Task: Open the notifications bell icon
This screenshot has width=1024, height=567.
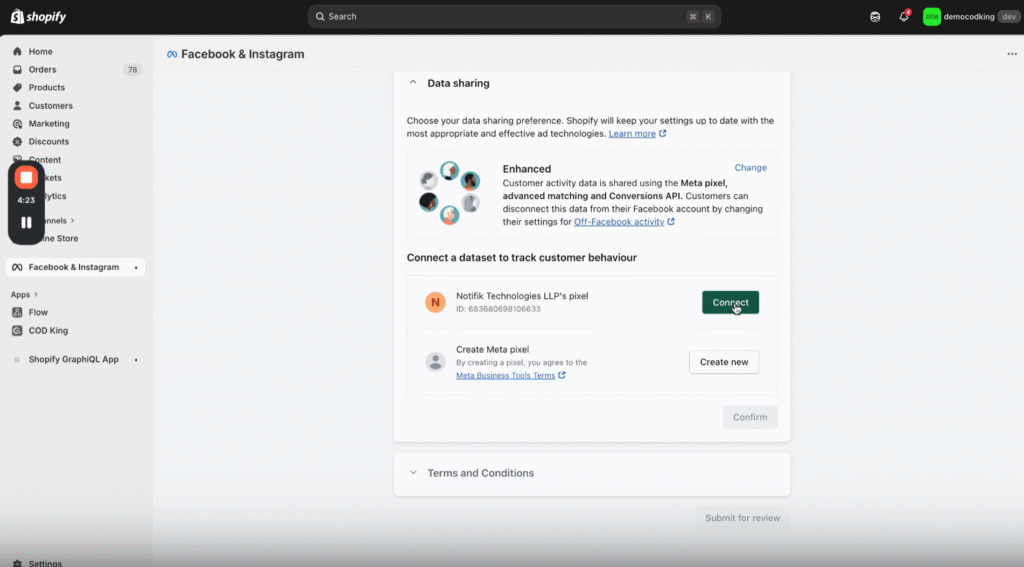Action: coord(903,17)
